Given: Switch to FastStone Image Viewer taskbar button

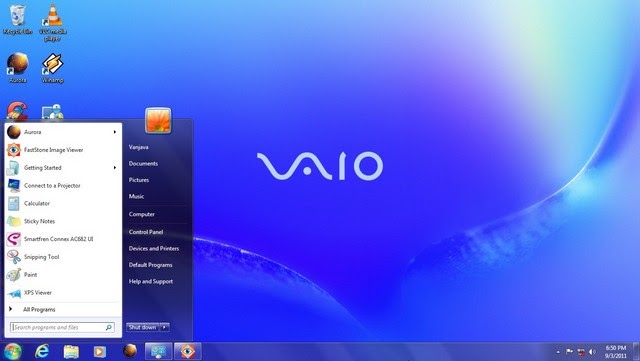Looking at the screenshot, I should [188, 351].
